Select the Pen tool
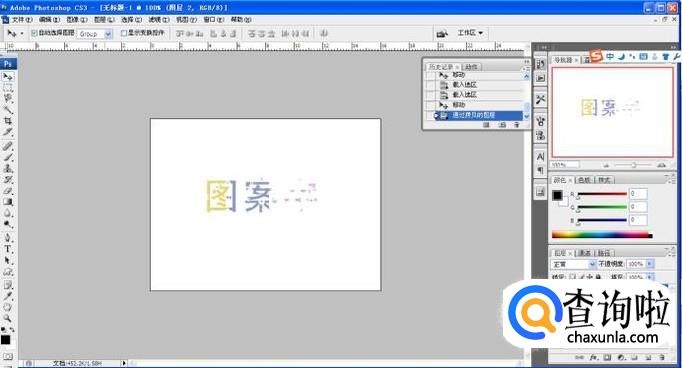The height and width of the screenshot is (368, 682). click(x=8, y=238)
